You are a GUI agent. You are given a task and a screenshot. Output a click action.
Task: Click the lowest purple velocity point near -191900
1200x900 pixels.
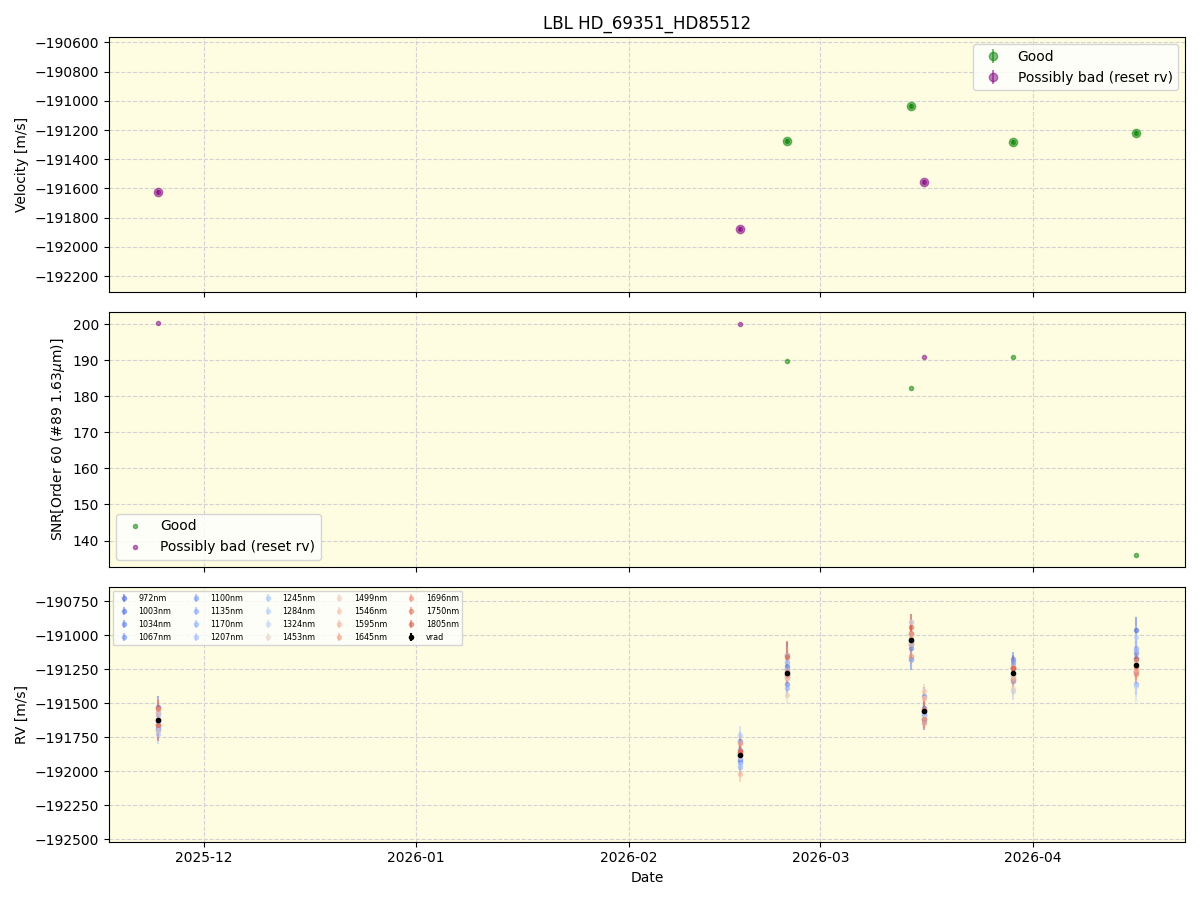[740, 229]
